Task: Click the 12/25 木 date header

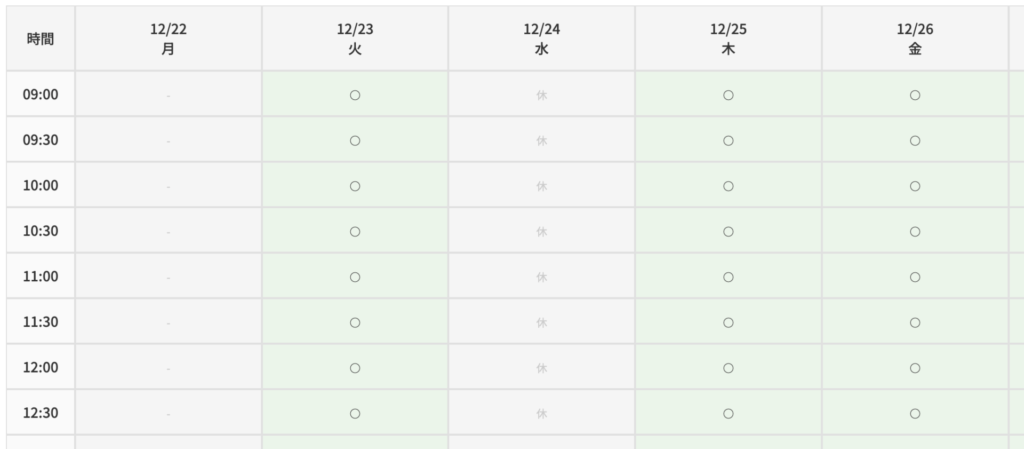Action: 728,39
